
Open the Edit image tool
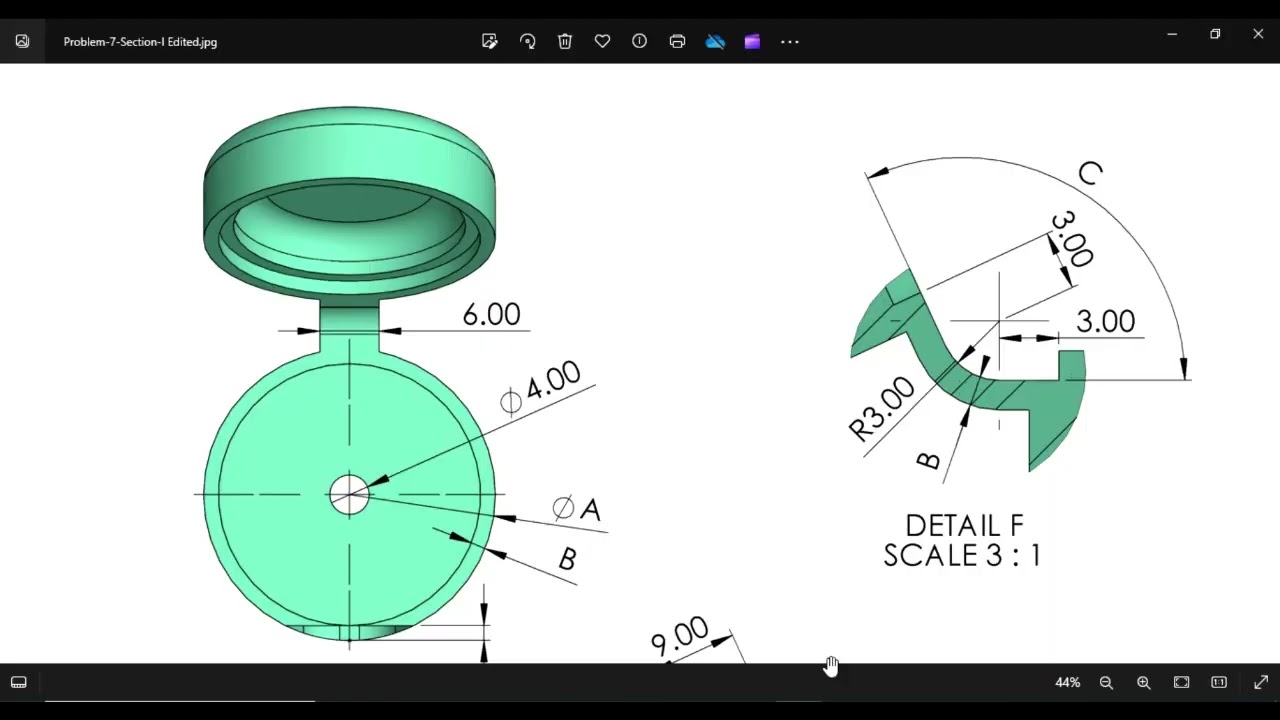489,41
